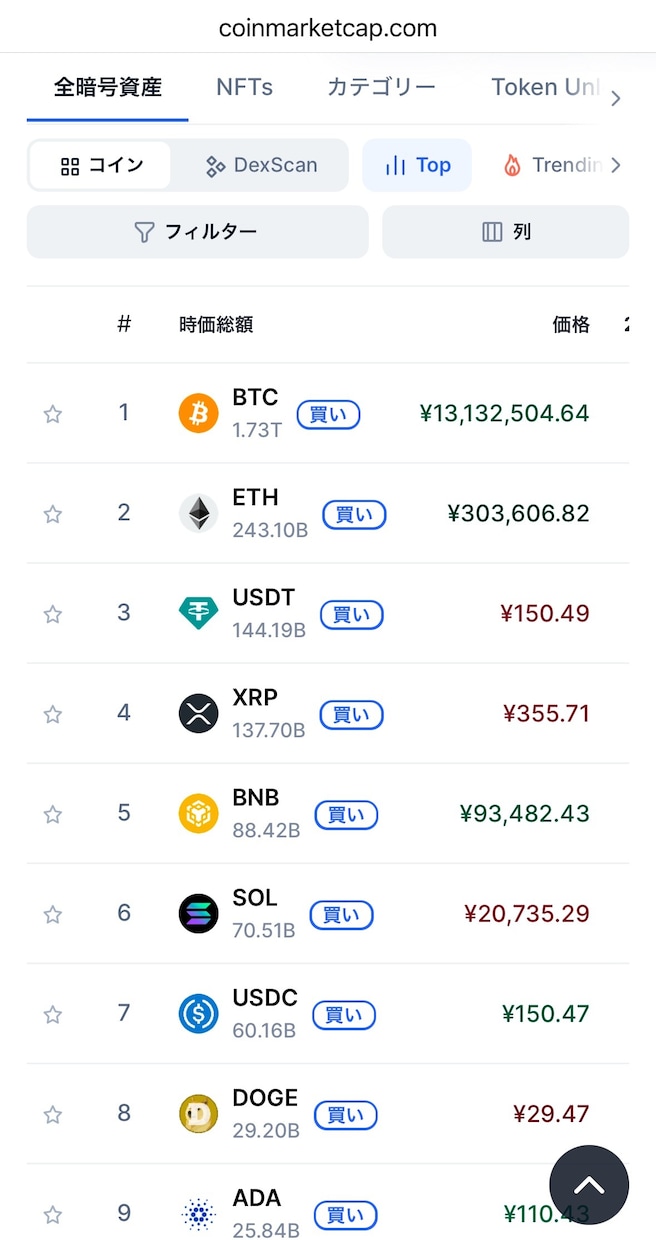Open the Ethereum diamond logo
This screenshot has height=1240, width=656.
(x=198, y=513)
